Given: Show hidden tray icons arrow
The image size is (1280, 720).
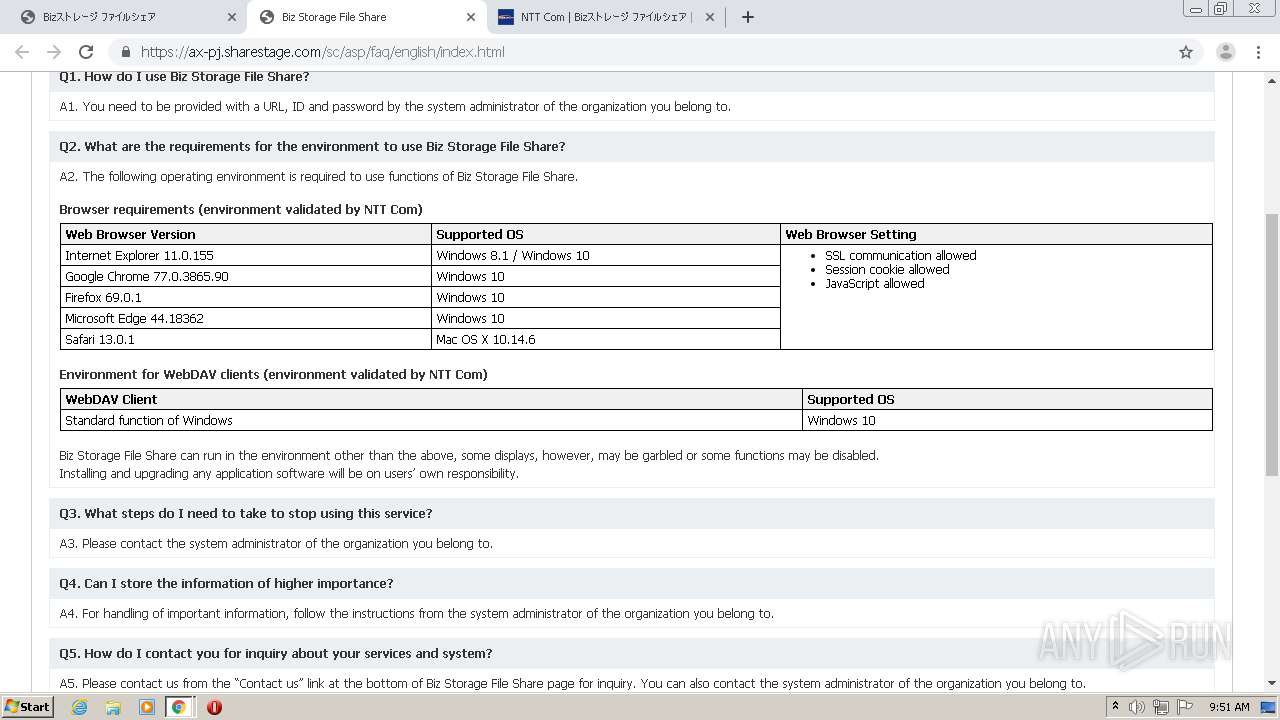Looking at the screenshot, I should point(1115,707).
